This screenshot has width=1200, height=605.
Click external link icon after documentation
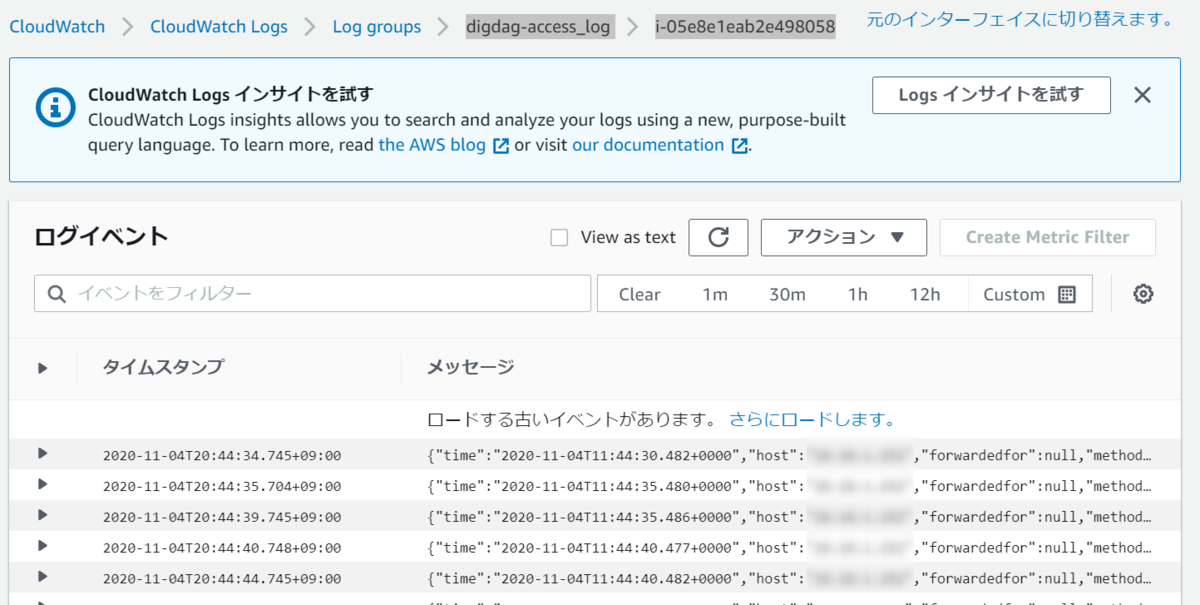coord(739,146)
